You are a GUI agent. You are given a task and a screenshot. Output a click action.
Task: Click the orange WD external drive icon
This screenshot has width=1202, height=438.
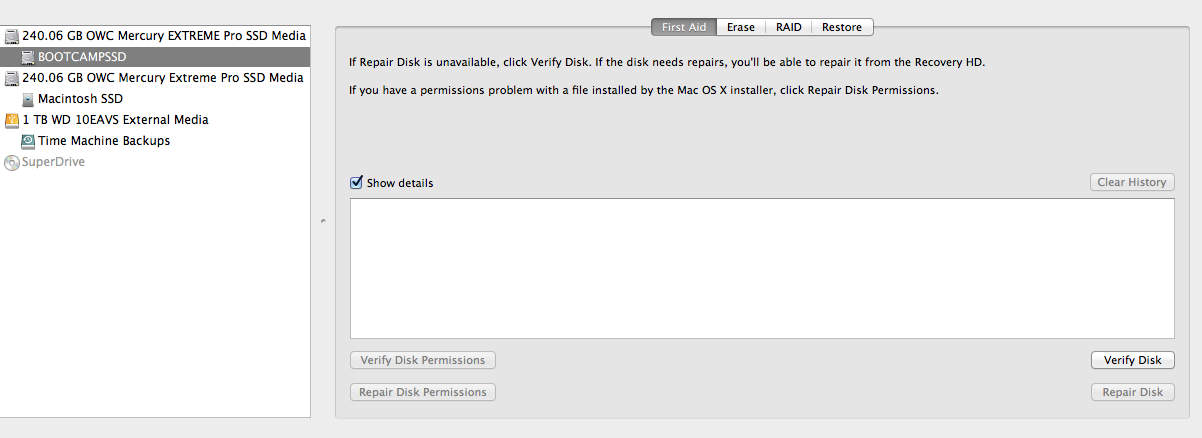click(12, 120)
